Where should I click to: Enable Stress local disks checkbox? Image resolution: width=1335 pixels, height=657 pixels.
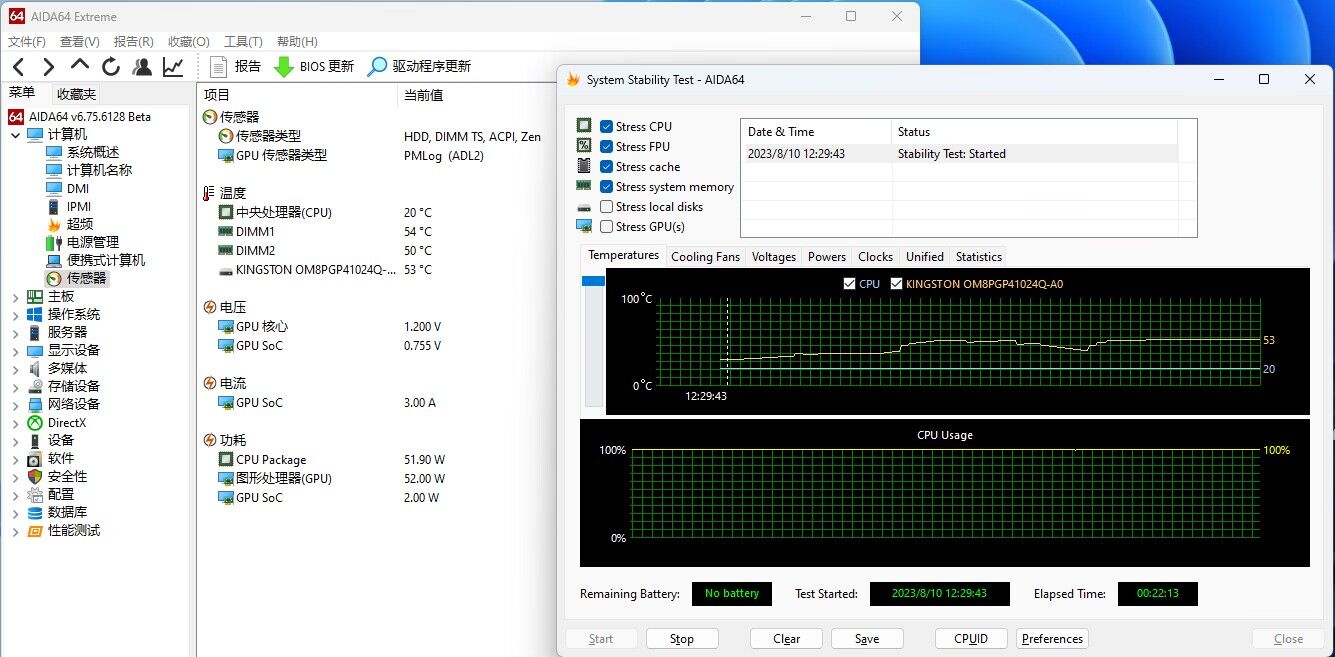pos(606,206)
